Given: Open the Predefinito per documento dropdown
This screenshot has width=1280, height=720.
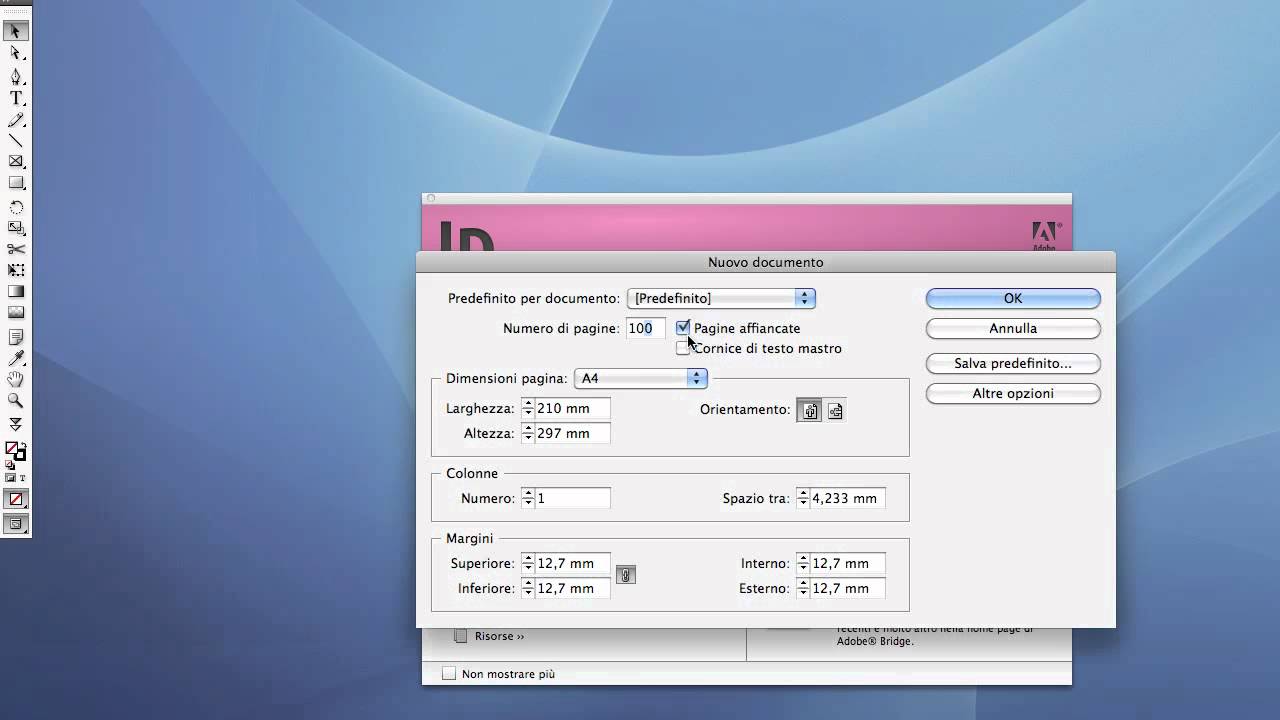Looking at the screenshot, I should point(721,298).
